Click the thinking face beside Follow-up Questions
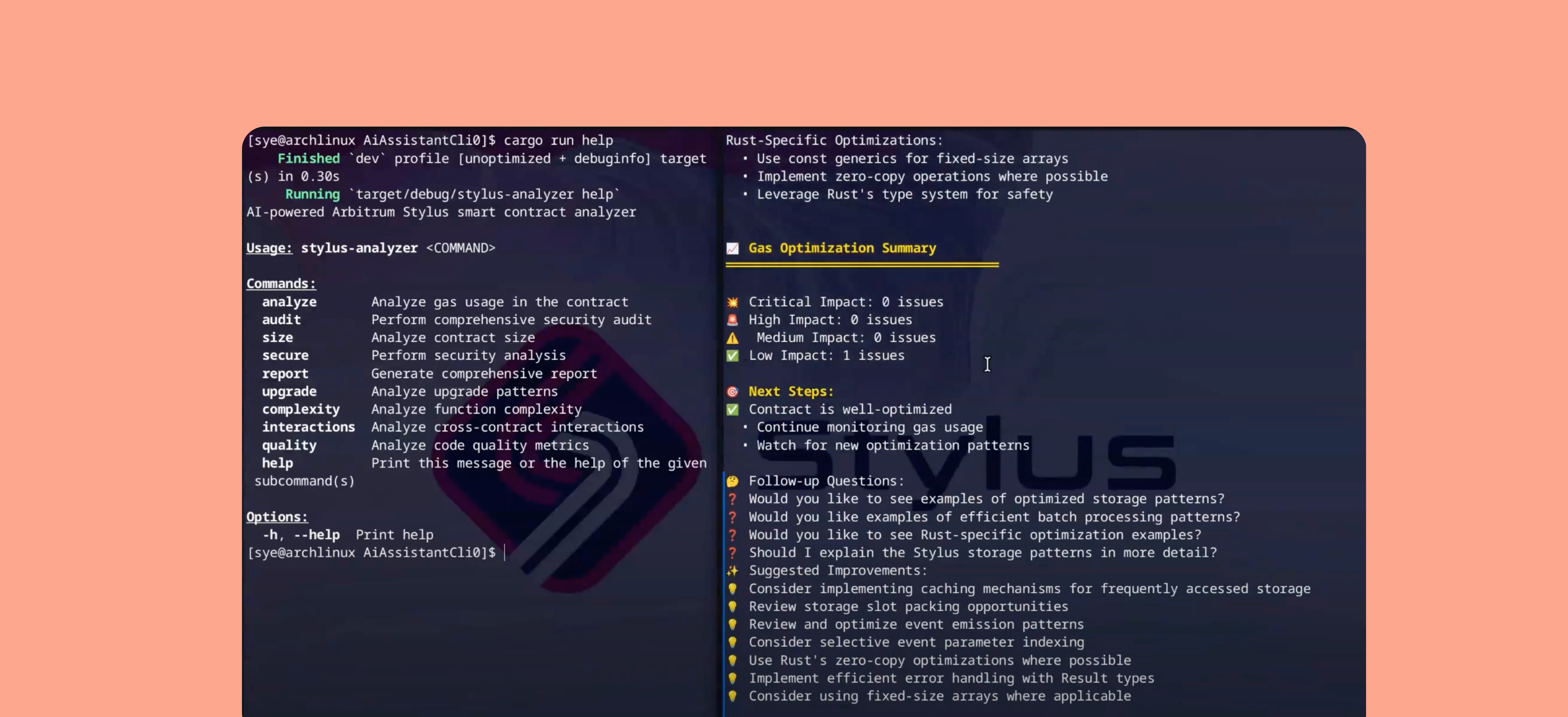Screen dimensions: 1568x717 pyautogui.click(x=732, y=481)
